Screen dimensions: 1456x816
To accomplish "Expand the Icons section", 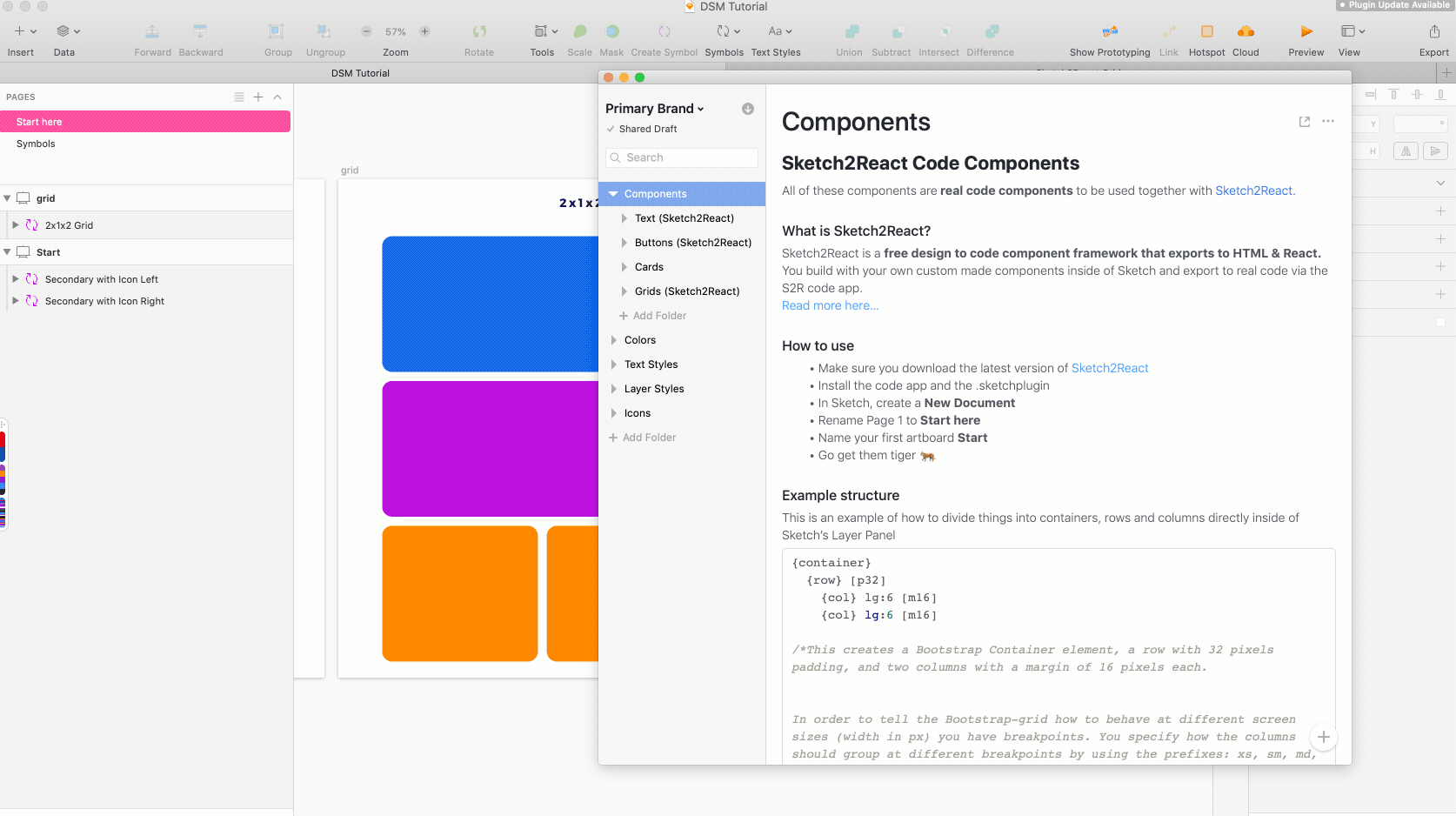I will (613, 413).
